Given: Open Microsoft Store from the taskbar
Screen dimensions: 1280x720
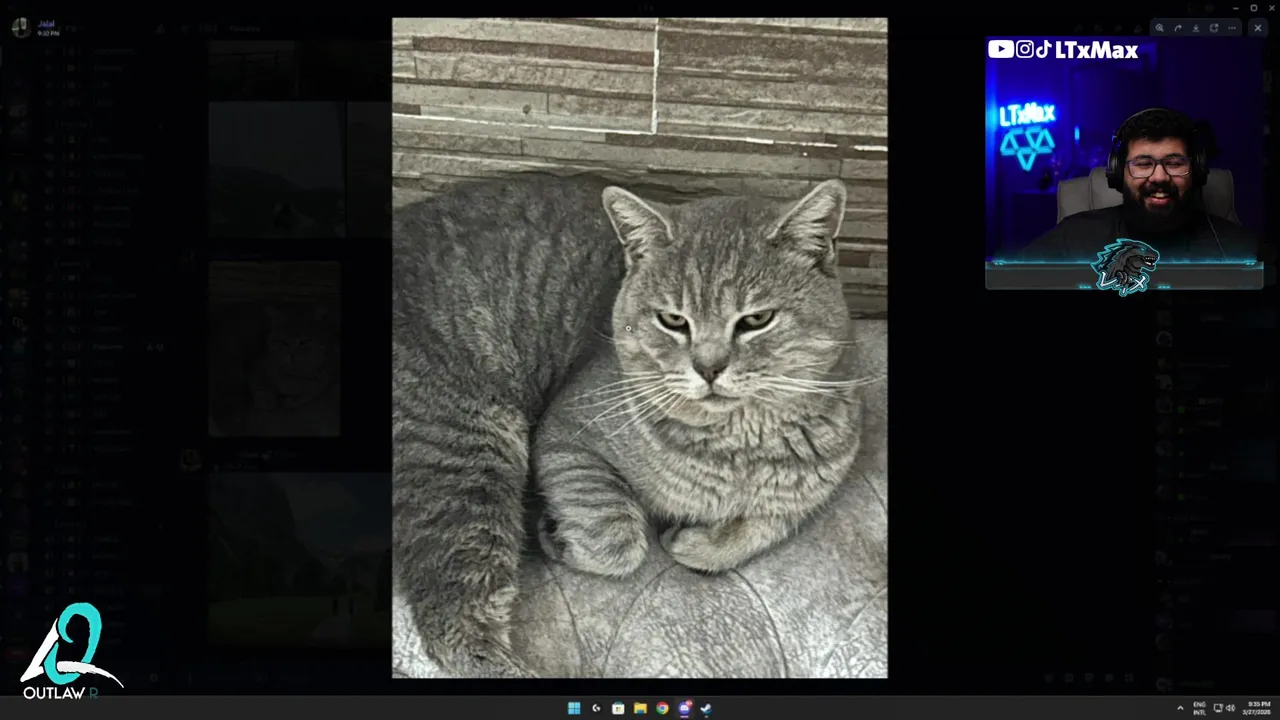Looking at the screenshot, I should click(x=618, y=708).
